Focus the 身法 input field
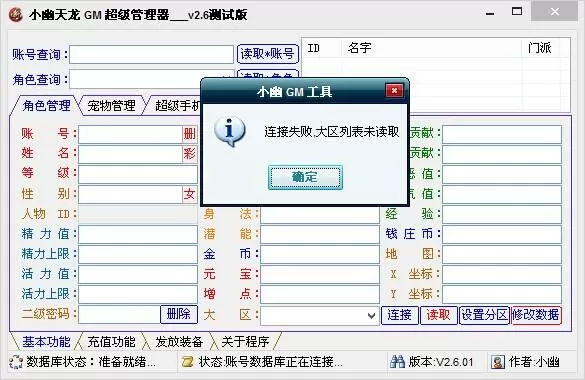This screenshot has height=380, width=585. [320, 215]
